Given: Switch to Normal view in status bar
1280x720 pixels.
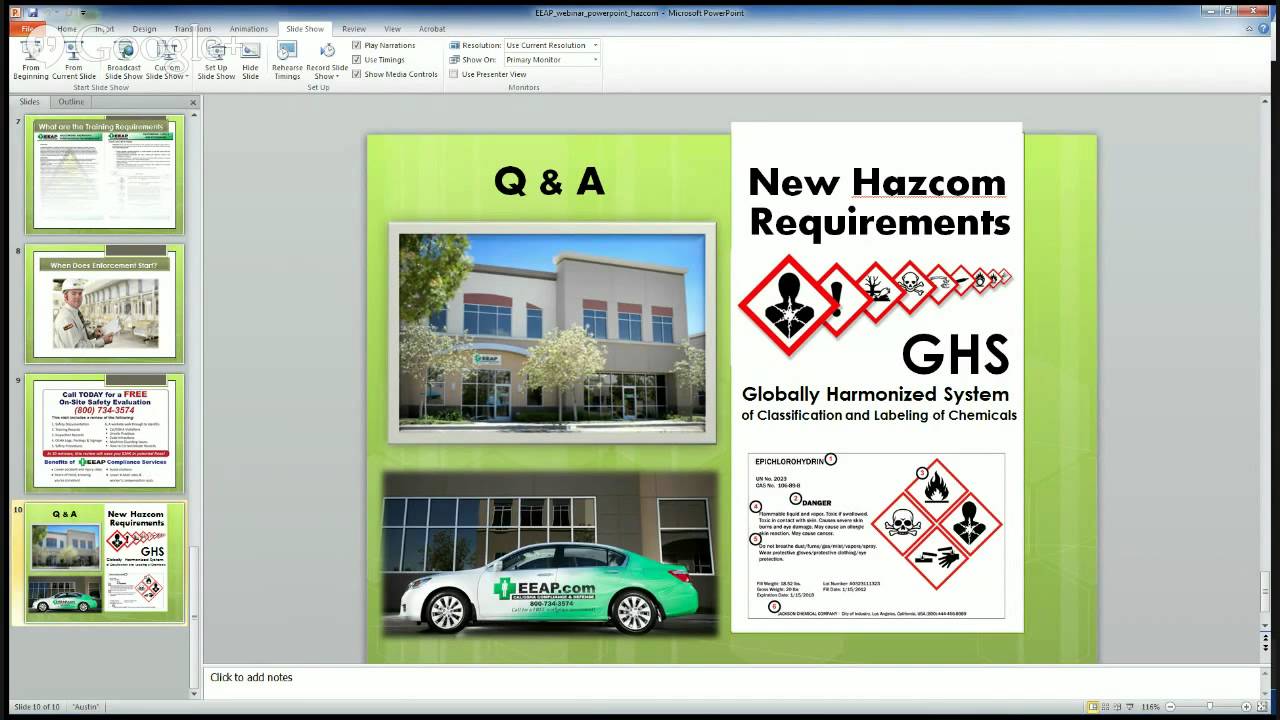Looking at the screenshot, I should pyautogui.click(x=1094, y=707).
